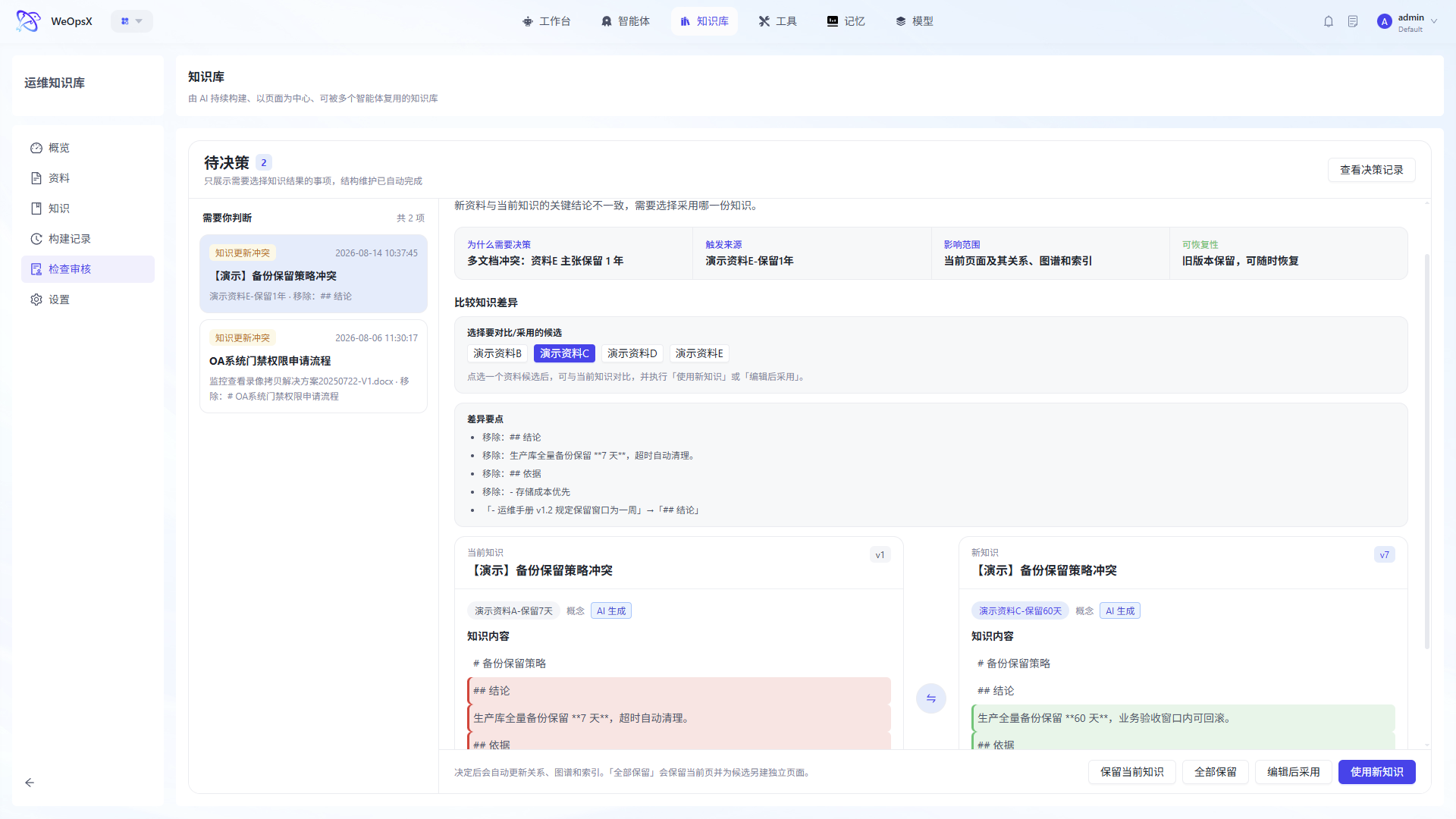The height and width of the screenshot is (819, 1456).
Task: Click the WeOpsX logo icon
Action: coord(28,21)
